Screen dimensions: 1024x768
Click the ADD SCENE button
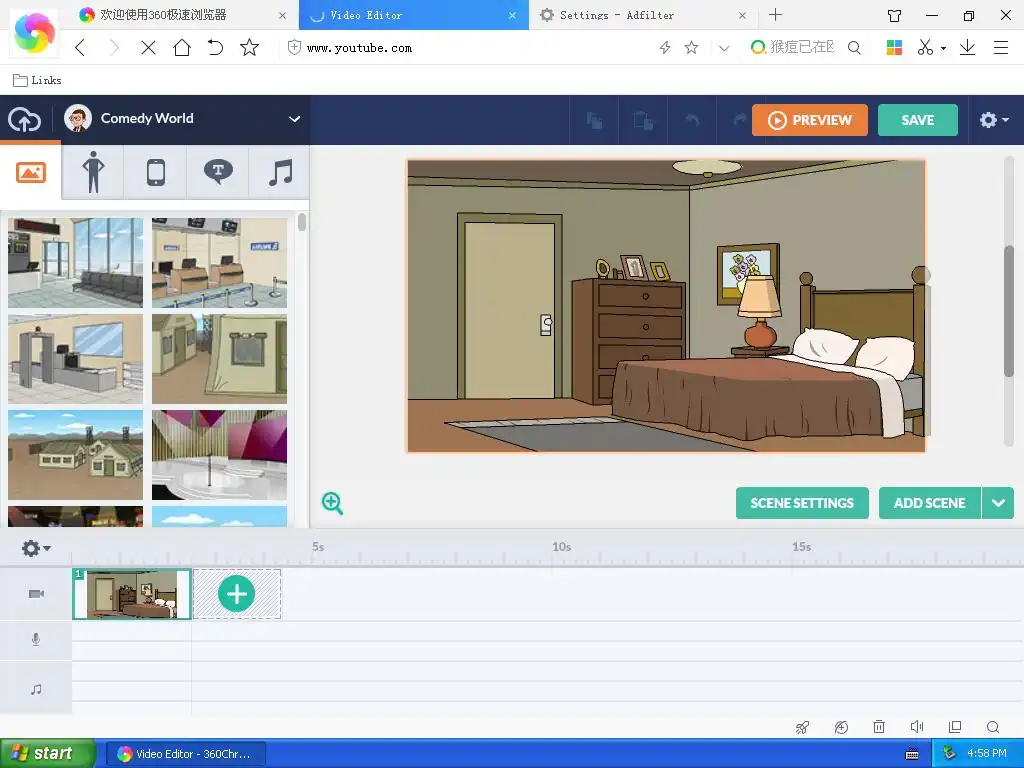coord(929,503)
